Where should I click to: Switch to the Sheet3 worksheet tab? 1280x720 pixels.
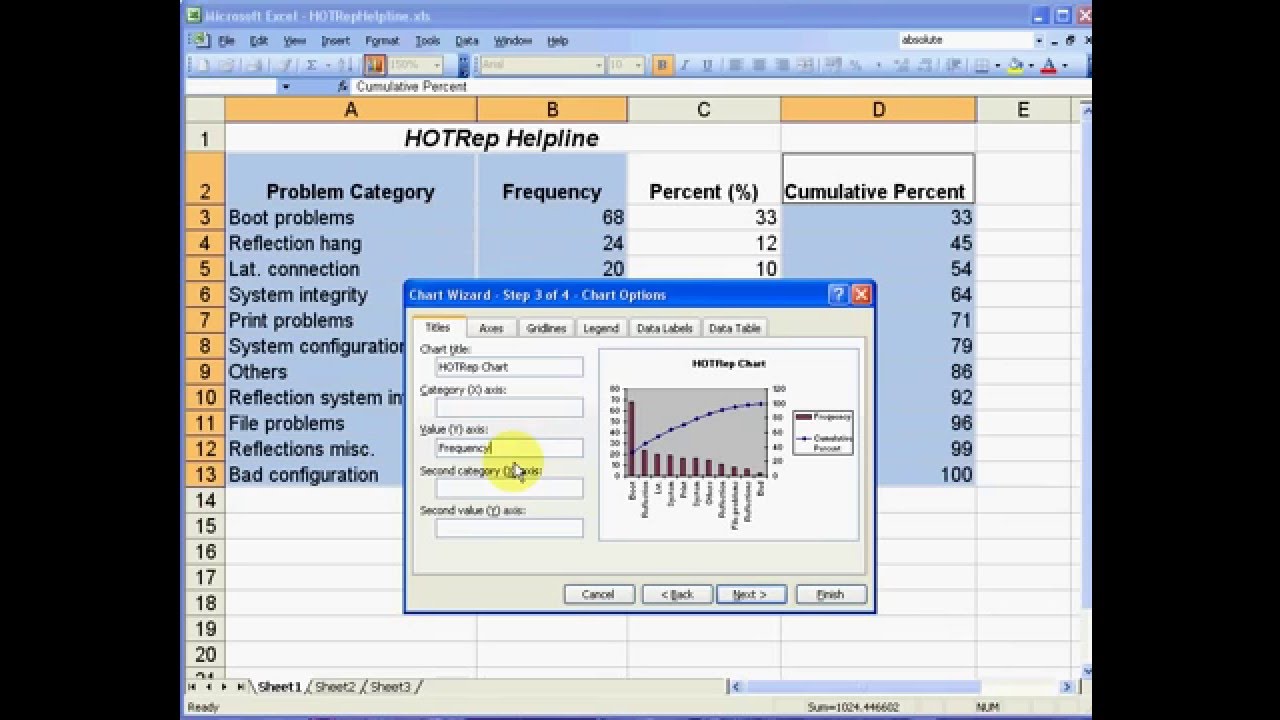[390, 687]
